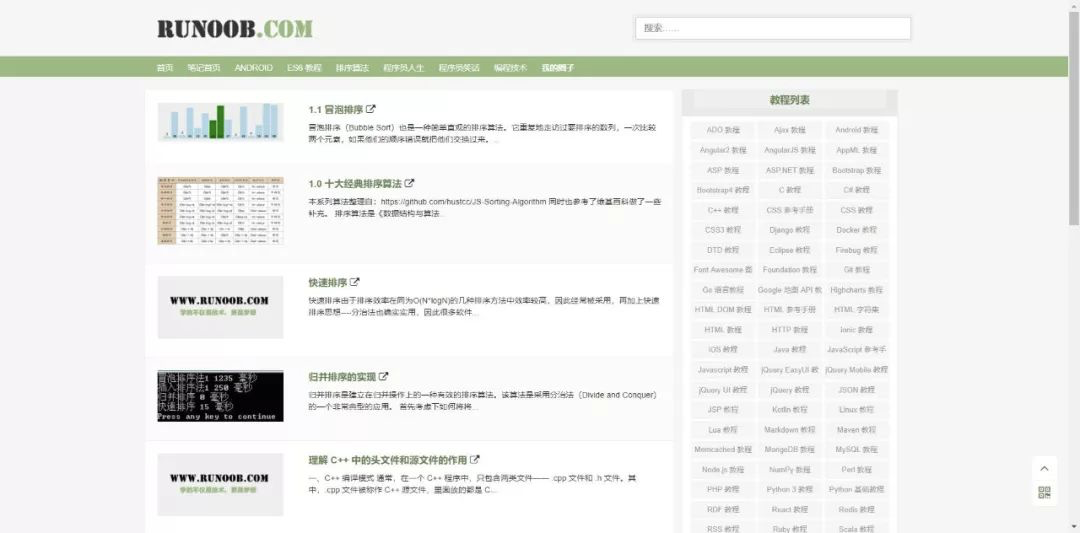Open the CSS3 教程 tutorial link
The height and width of the screenshot is (533, 1080).
point(723,229)
